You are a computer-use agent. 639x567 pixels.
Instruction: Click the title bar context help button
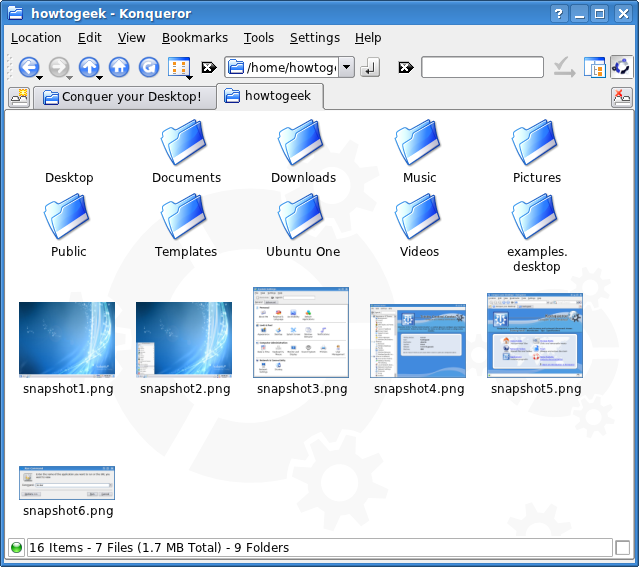pos(559,14)
